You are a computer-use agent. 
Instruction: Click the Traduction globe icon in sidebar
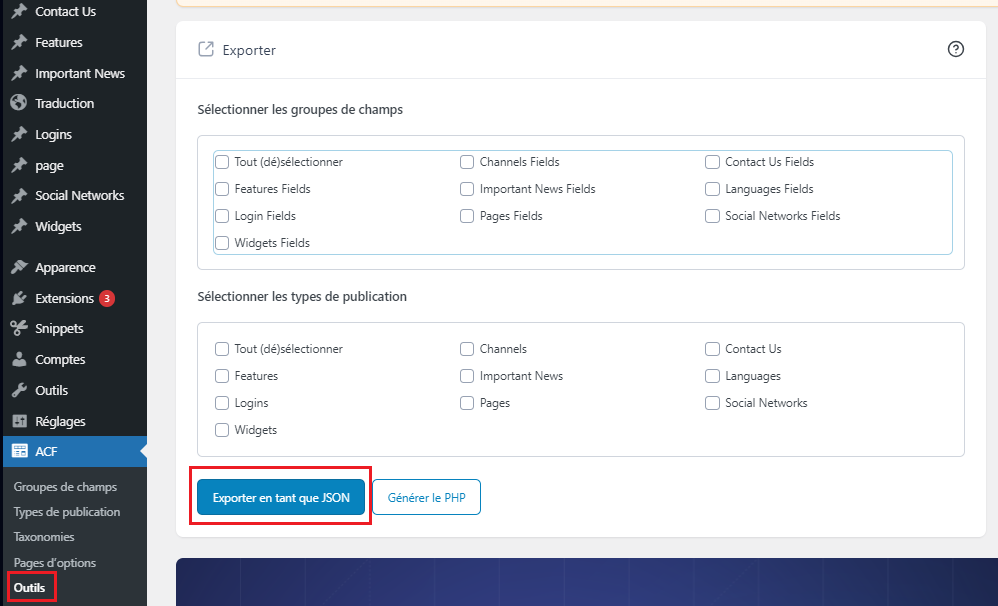click(x=18, y=103)
